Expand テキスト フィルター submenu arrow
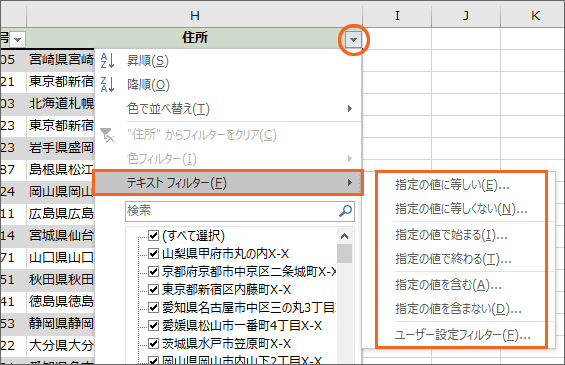This screenshot has width=565, height=365. click(x=350, y=183)
